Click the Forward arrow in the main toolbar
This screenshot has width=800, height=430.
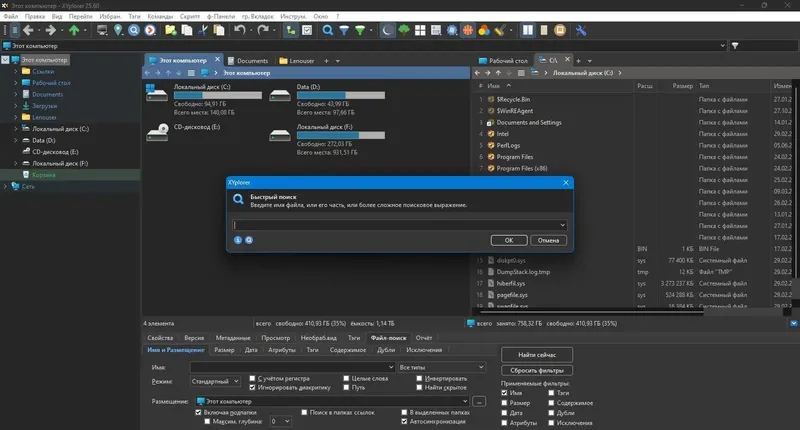(50, 31)
